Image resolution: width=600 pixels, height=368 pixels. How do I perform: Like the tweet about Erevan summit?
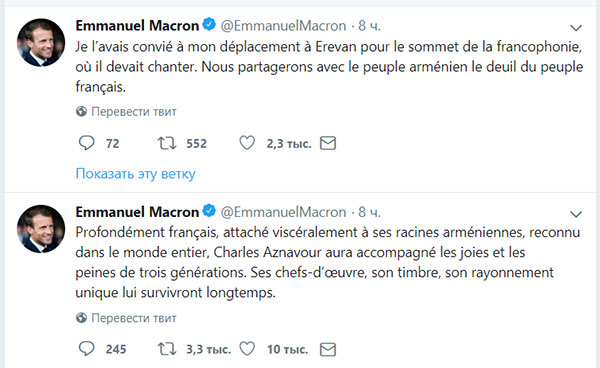247,143
